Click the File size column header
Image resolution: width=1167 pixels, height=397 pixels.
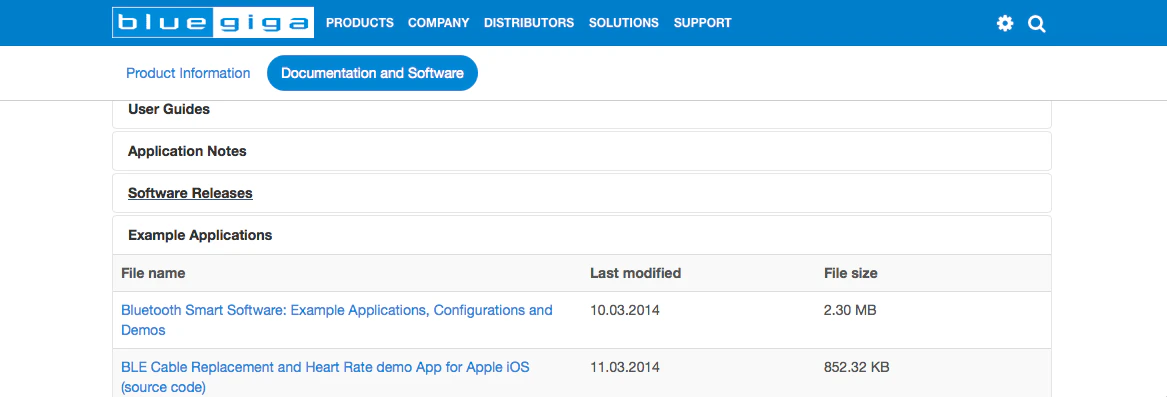(851, 273)
